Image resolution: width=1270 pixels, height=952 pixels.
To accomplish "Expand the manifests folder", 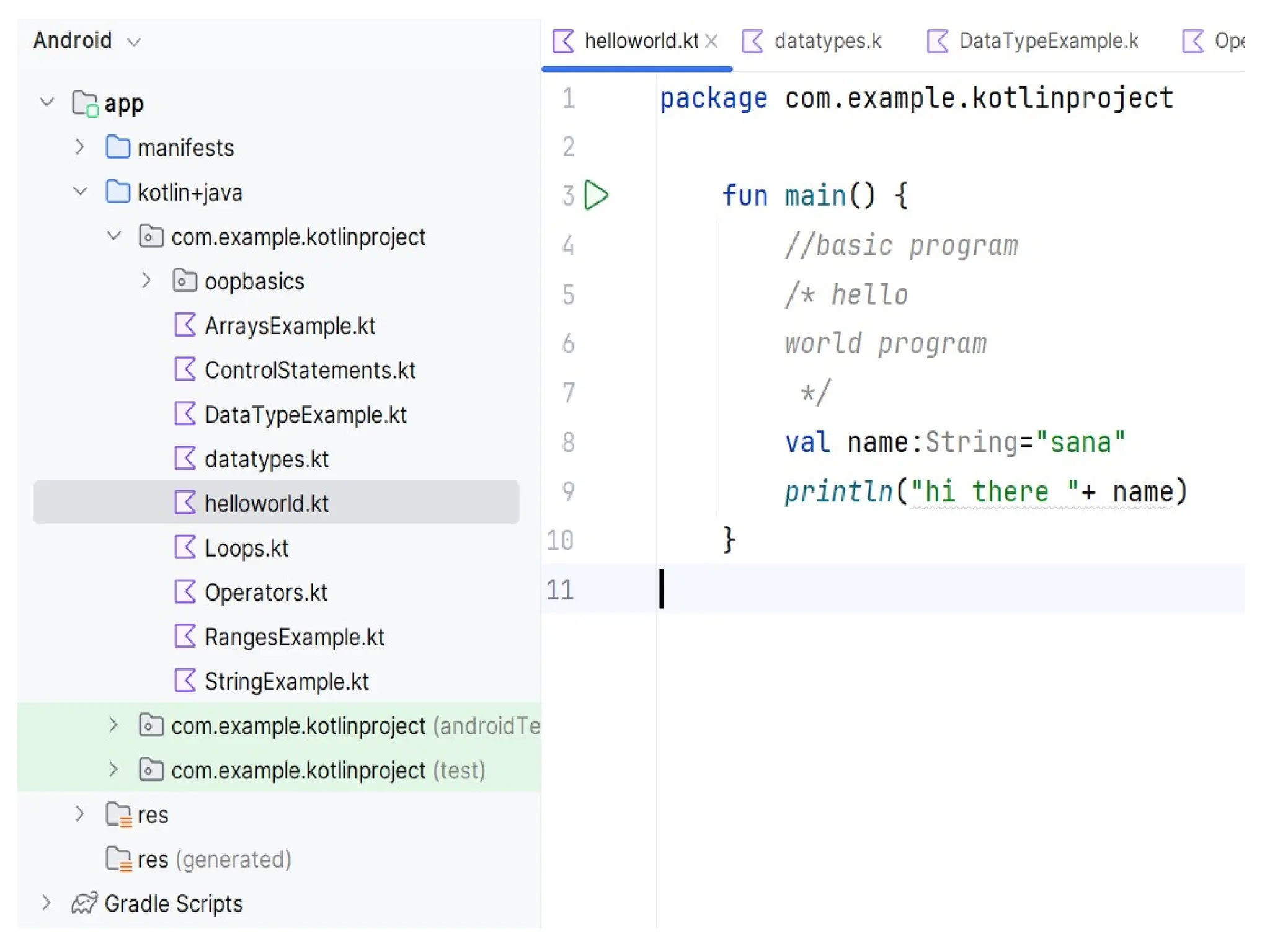I will pos(80,148).
